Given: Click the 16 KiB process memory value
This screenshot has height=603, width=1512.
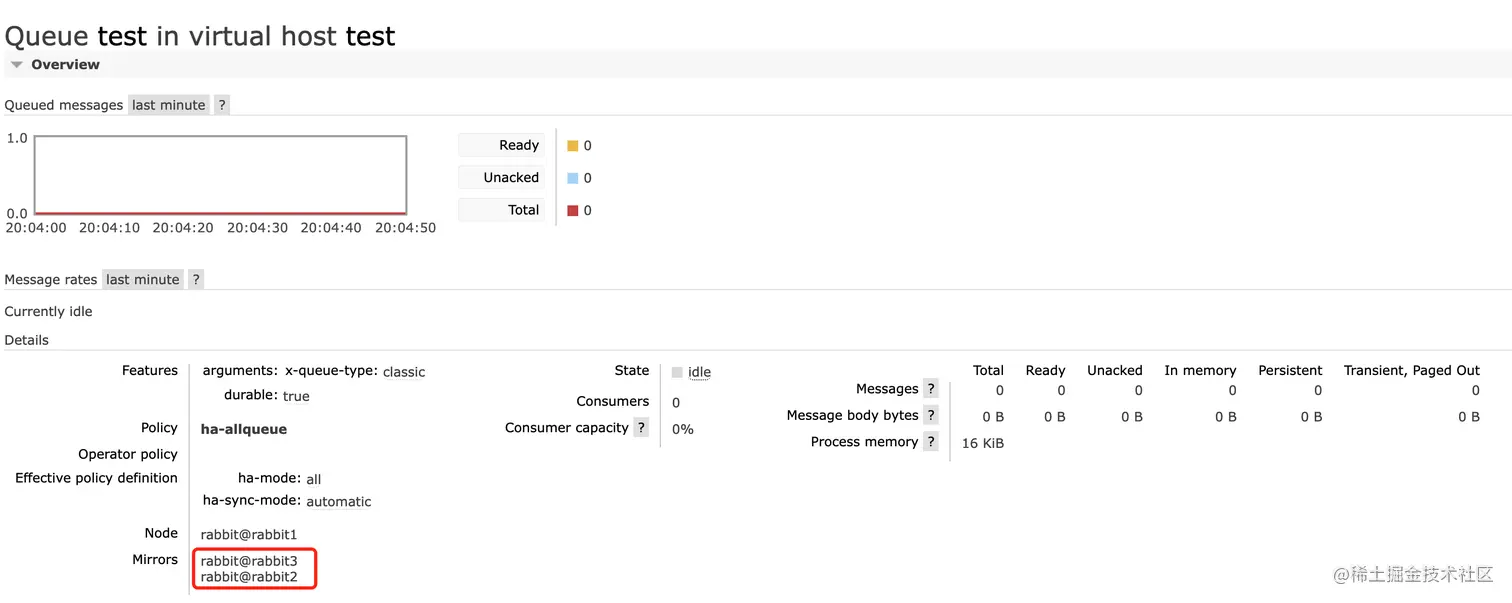Looking at the screenshot, I should (983, 443).
